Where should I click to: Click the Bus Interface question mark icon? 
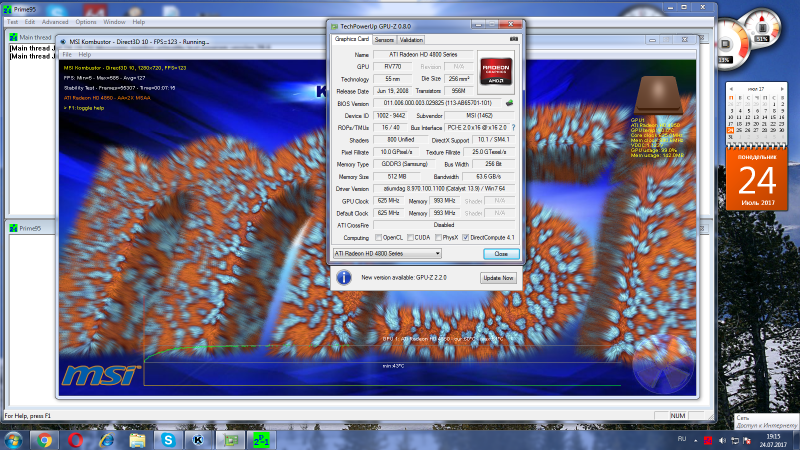click(x=513, y=128)
